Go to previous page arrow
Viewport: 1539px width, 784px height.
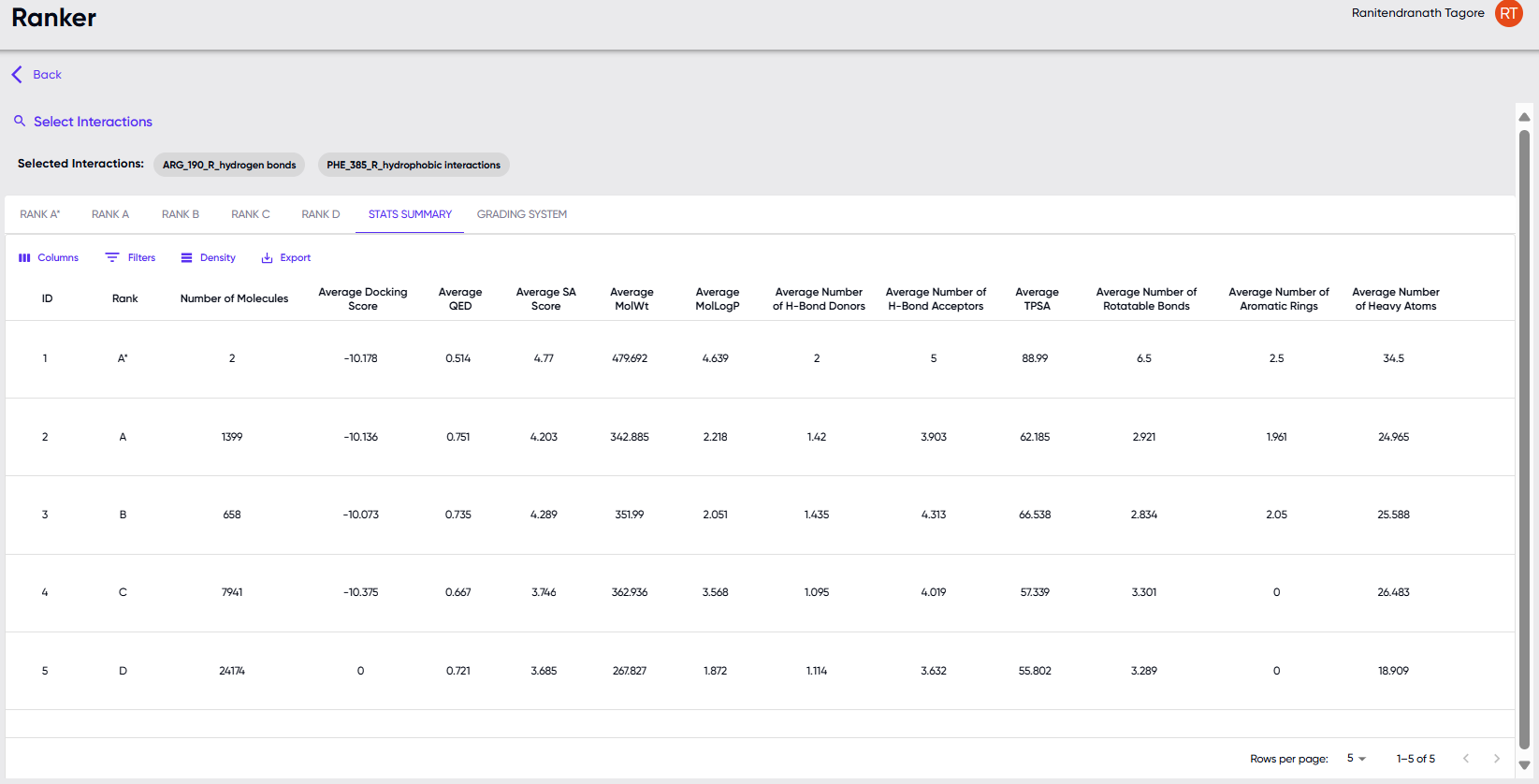[x=1466, y=759]
